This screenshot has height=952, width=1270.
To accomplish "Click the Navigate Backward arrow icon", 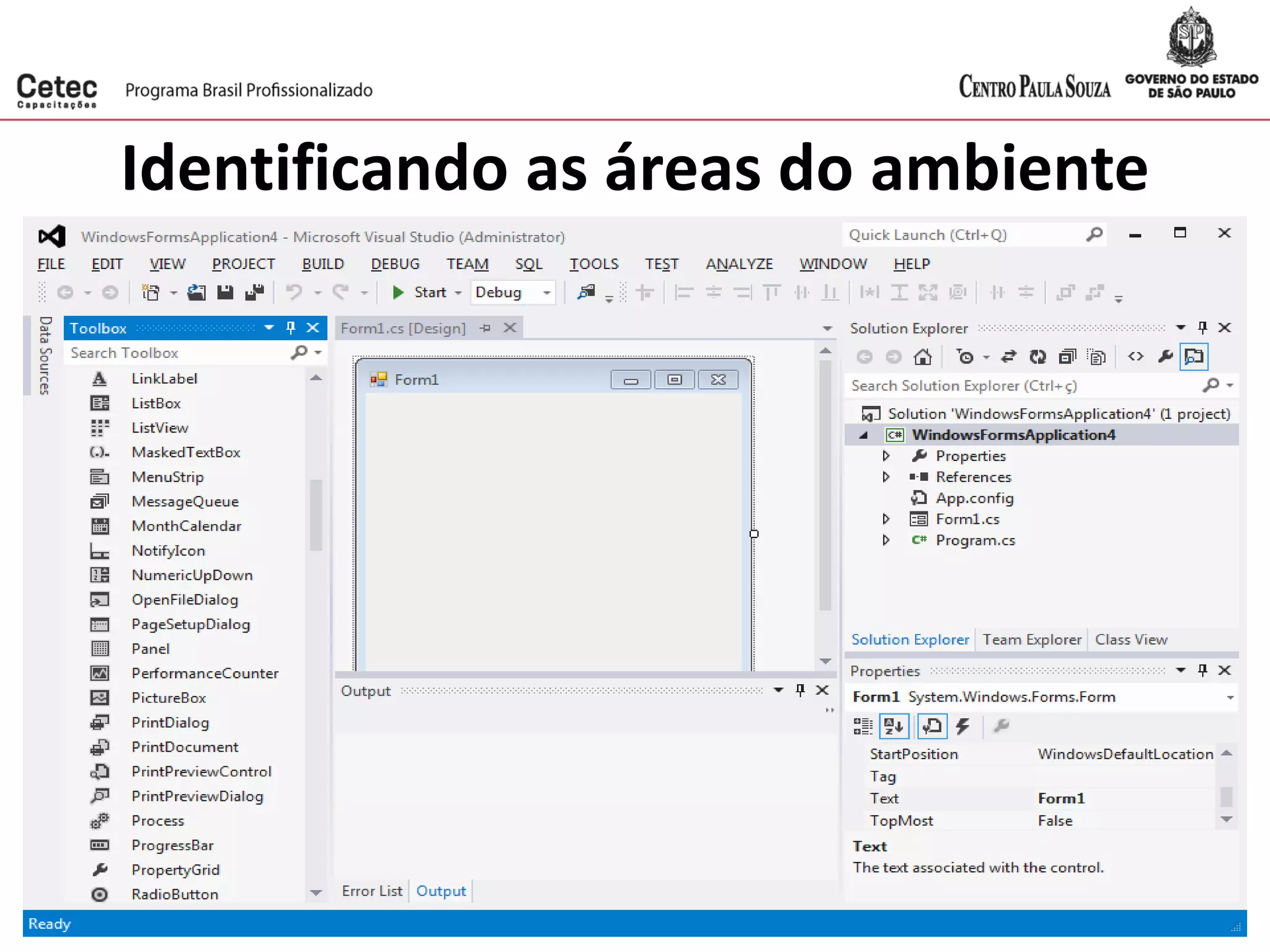I will 65,293.
